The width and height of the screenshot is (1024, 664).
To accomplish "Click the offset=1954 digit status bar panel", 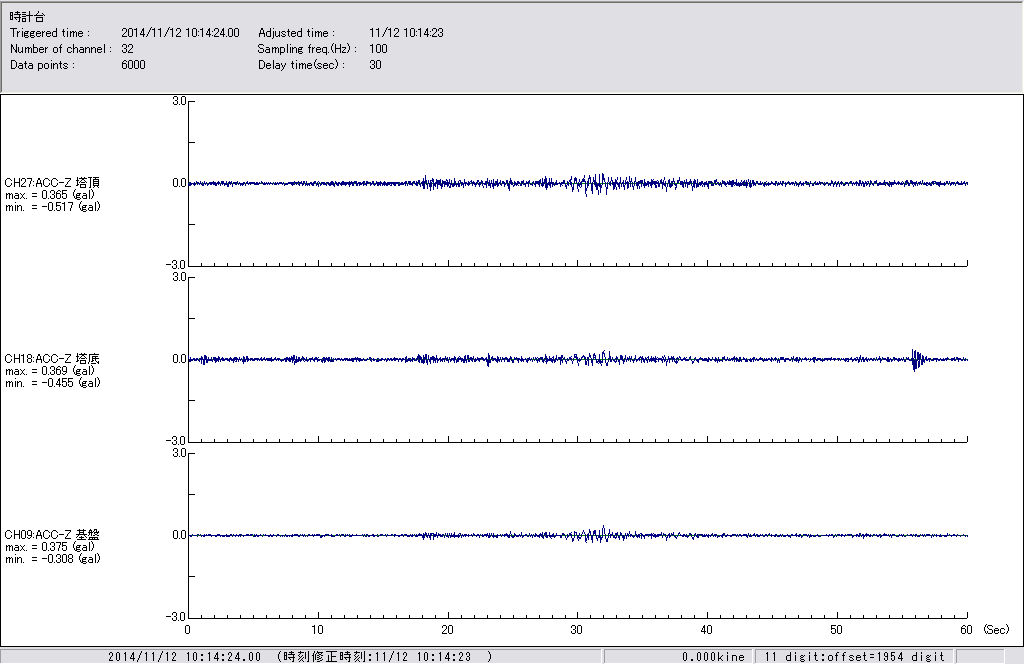I will [x=853, y=657].
